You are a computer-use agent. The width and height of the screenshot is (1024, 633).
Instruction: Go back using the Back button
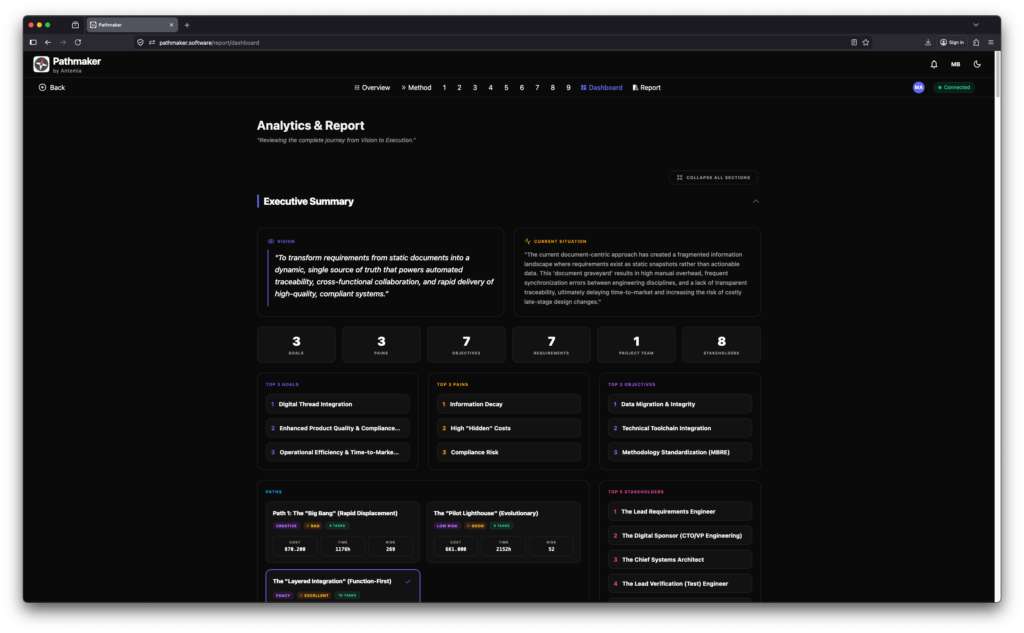pyautogui.click(x=52, y=88)
